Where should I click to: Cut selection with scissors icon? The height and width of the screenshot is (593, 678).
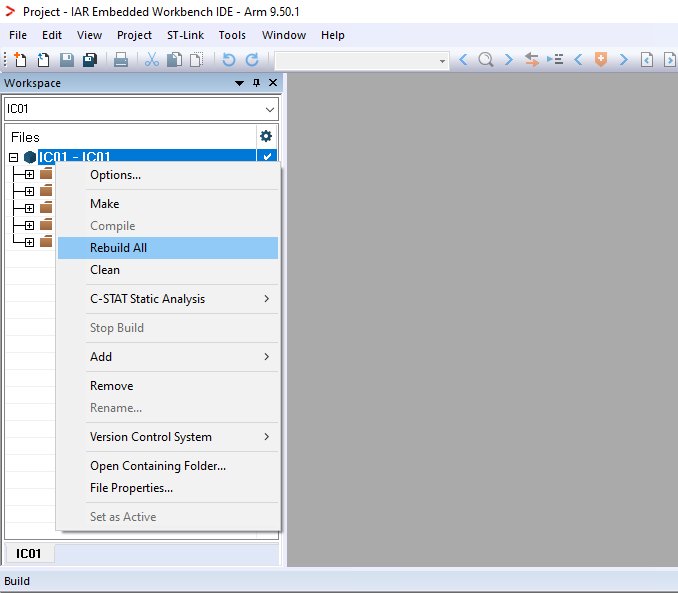(x=151, y=59)
